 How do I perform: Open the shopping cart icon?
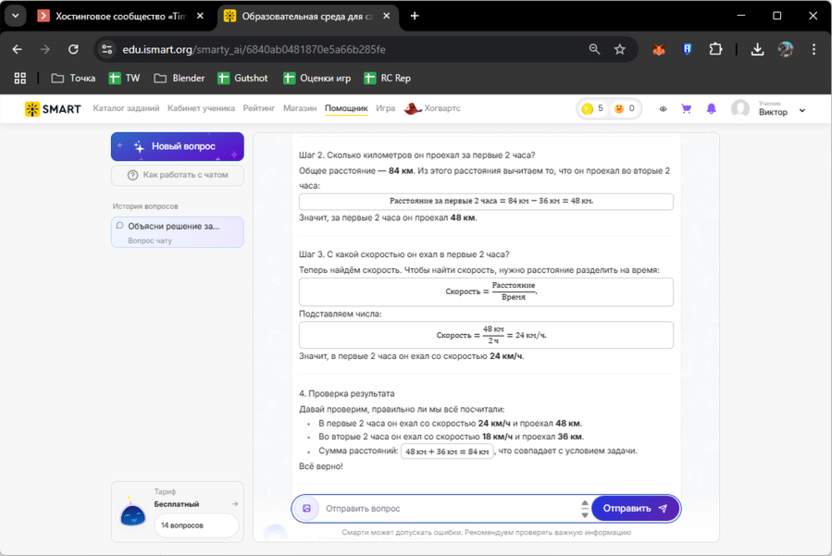click(x=686, y=109)
